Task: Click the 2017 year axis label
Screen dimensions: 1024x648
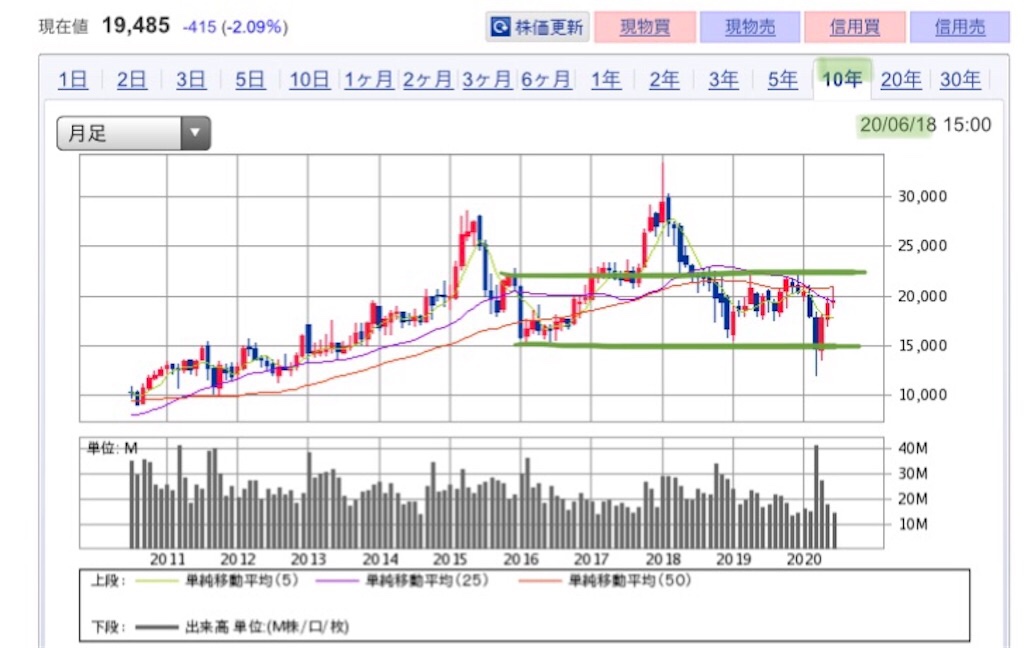Action: tap(591, 560)
